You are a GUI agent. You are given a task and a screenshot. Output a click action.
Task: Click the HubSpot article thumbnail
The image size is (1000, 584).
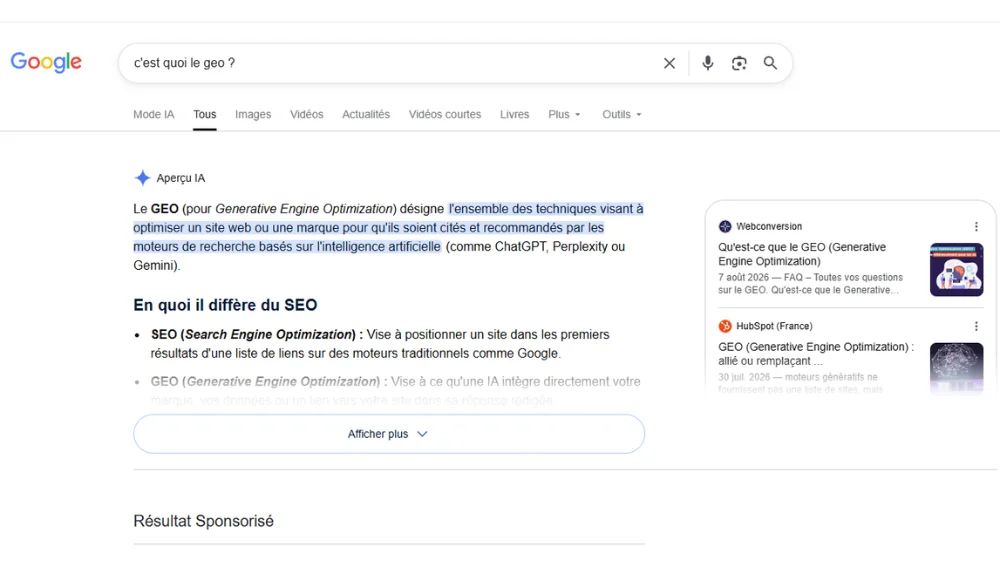click(956, 368)
